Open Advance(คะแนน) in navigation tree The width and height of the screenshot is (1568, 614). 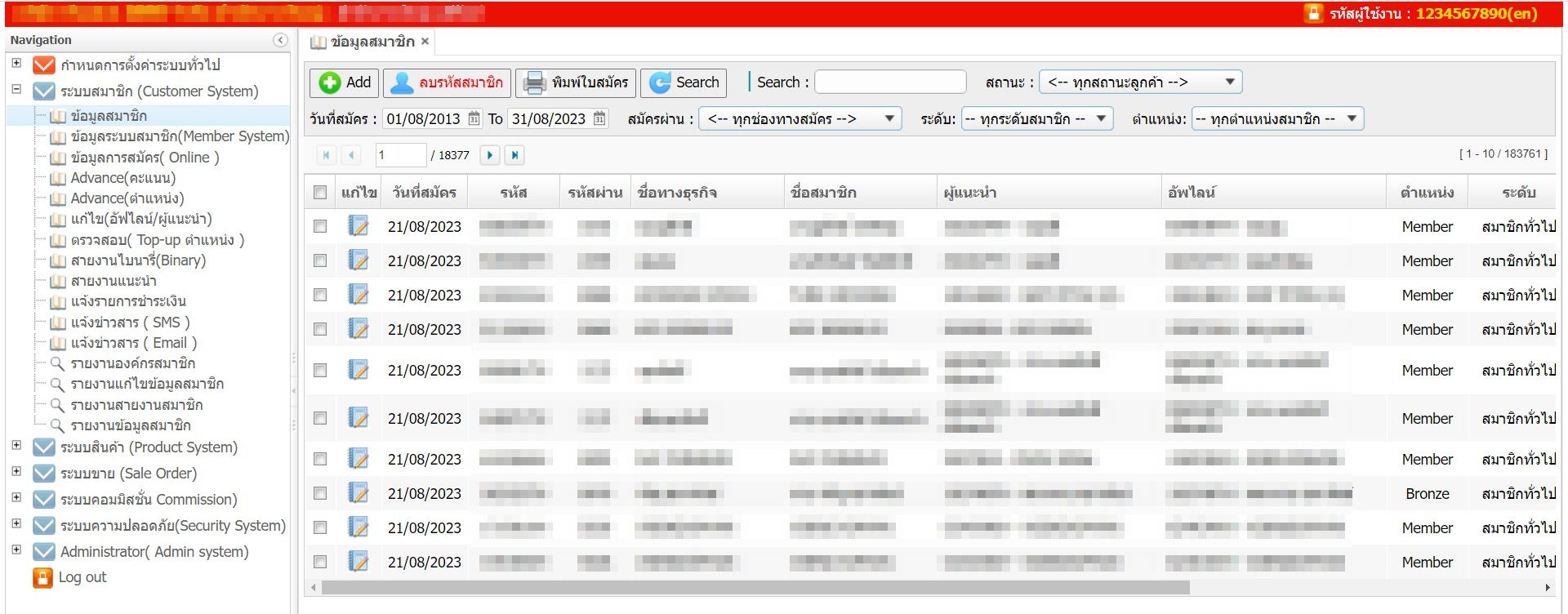(x=122, y=178)
